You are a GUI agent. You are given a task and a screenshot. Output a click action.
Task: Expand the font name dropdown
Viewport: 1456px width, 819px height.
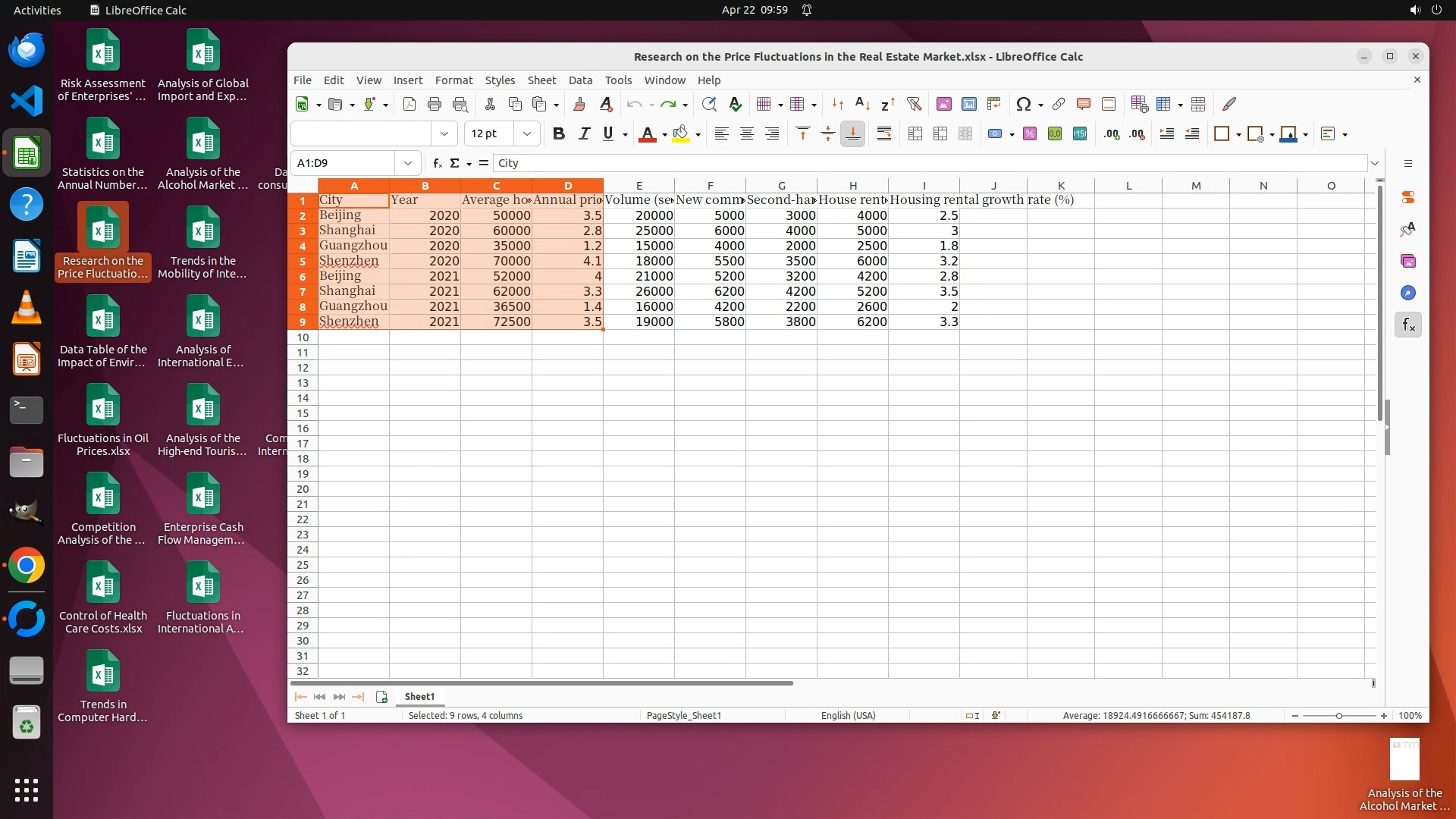tap(444, 134)
